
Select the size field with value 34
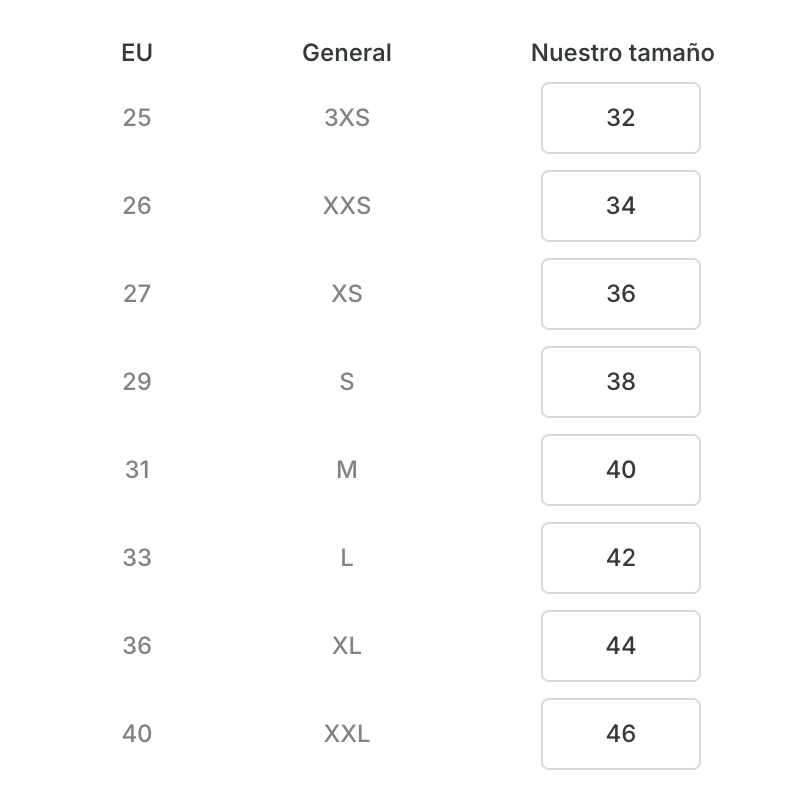[620, 206]
